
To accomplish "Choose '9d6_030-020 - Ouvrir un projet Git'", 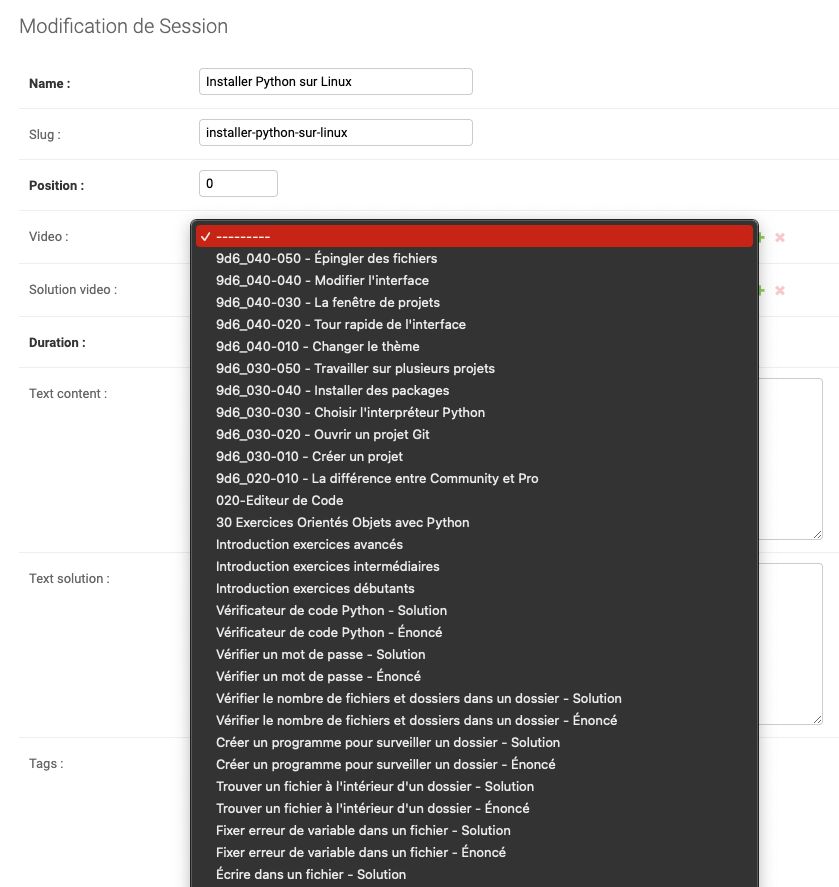I will (x=326, y=434).
